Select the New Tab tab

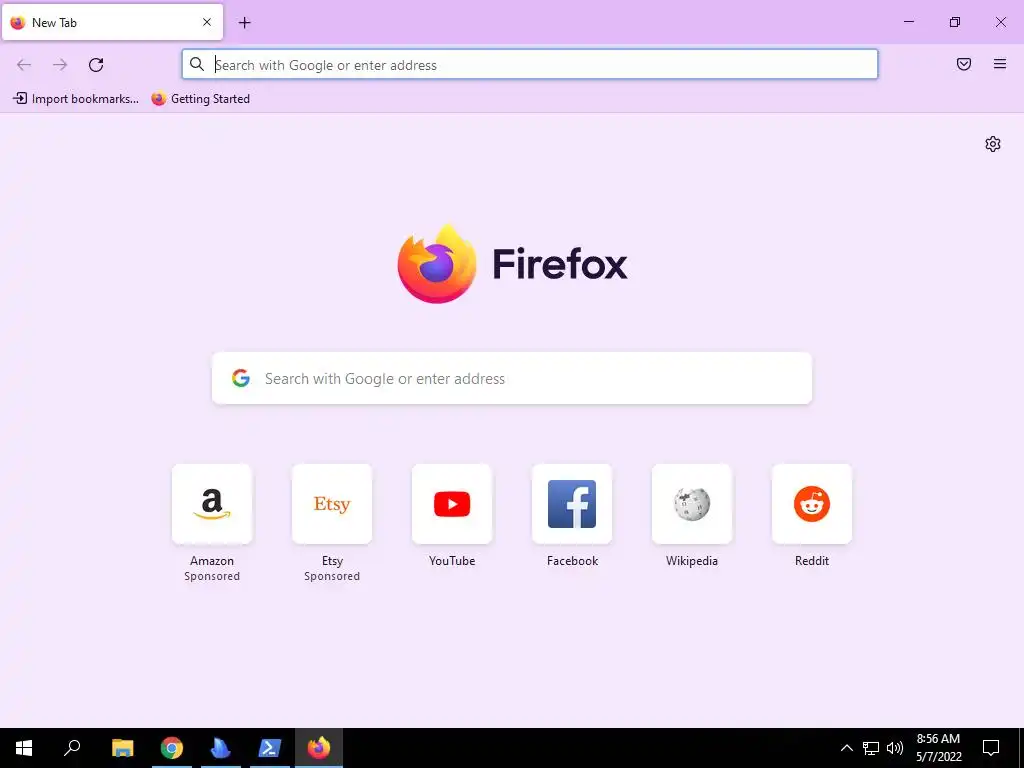click(112, 22)
